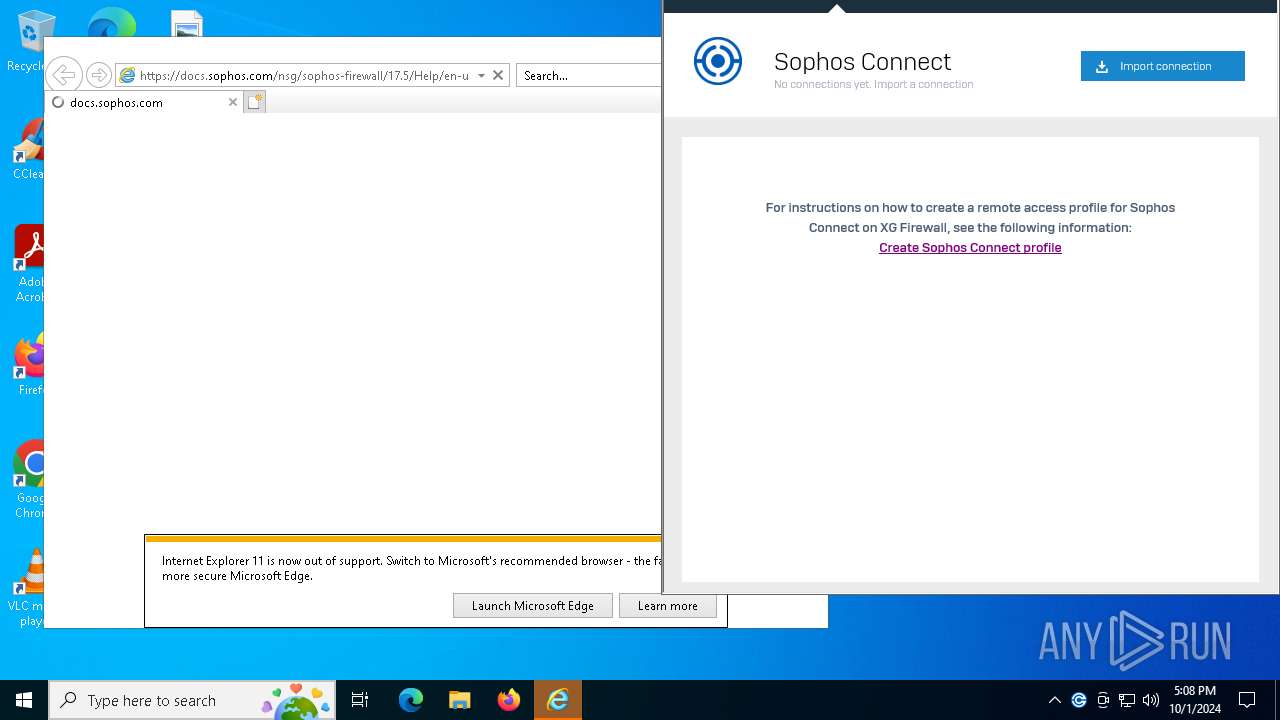Open Task View in taskbar

360,700
